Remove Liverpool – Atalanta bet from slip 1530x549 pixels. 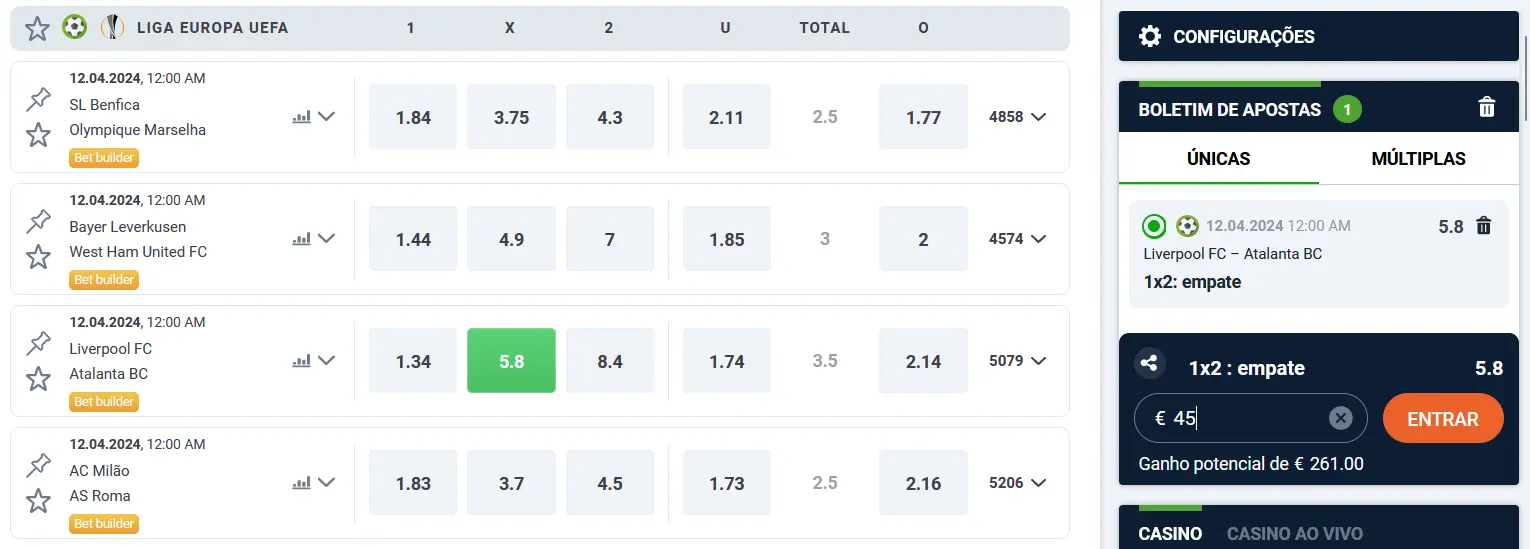(1484, 227)
